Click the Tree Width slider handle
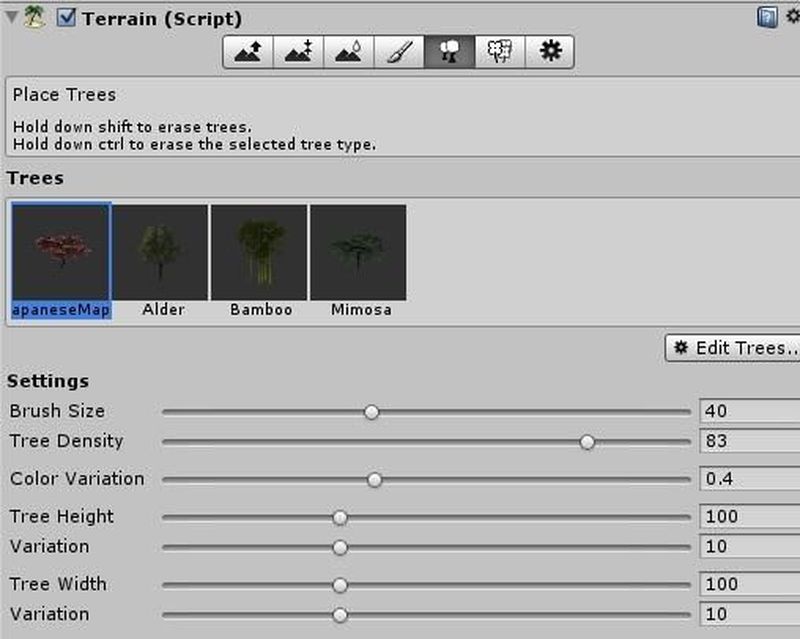 340,585
